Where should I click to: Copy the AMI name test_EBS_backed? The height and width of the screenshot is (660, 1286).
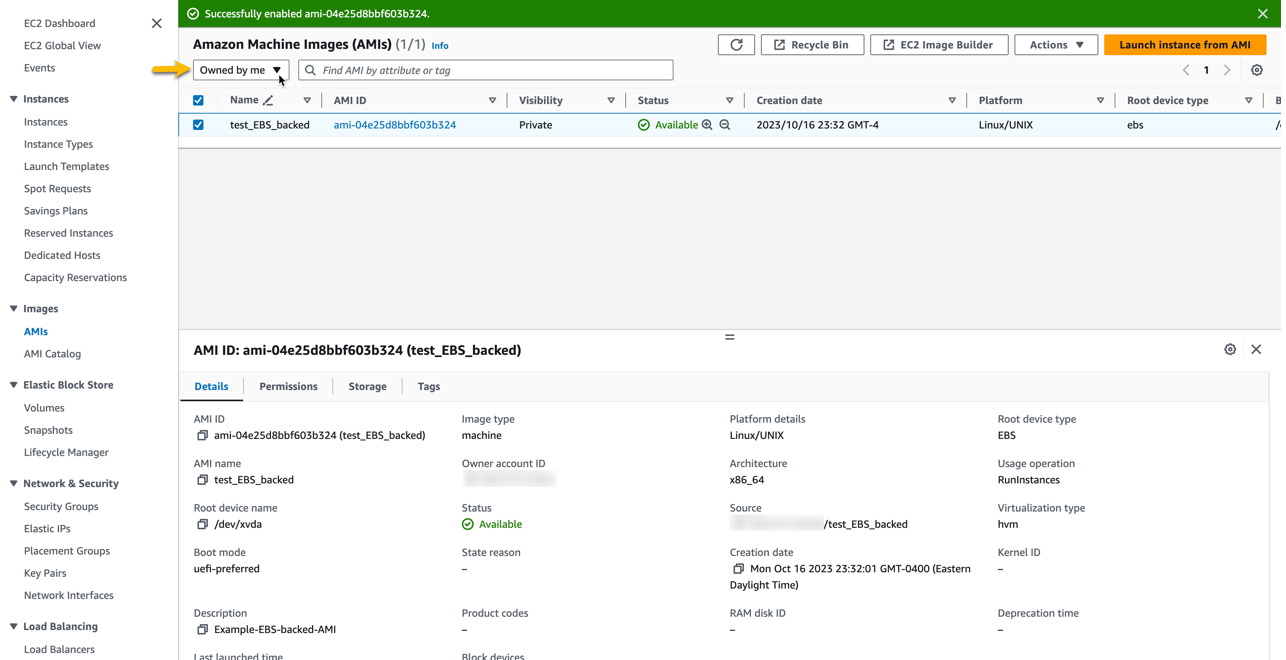pos(204,479)
